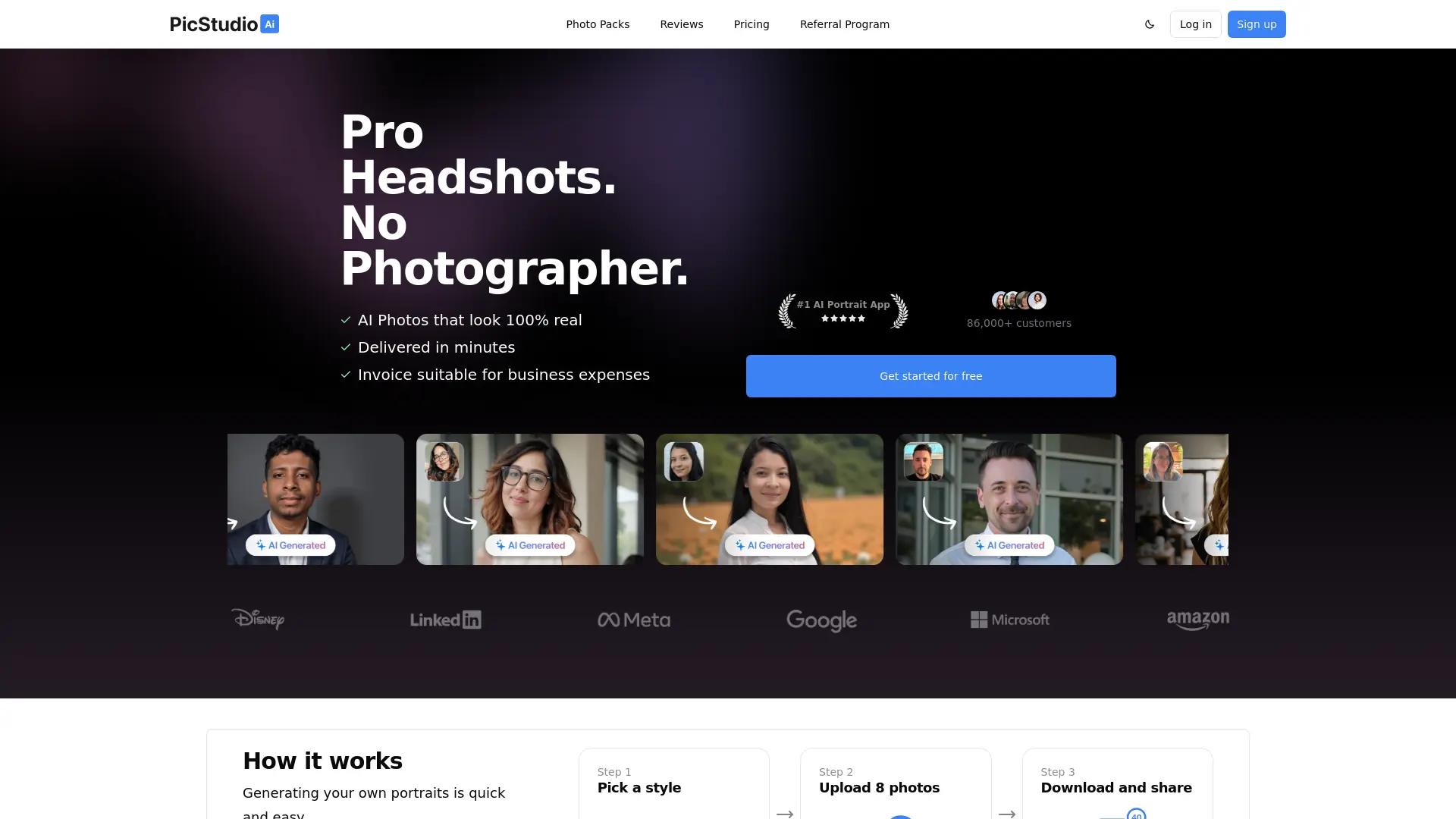Toggle dark mode with the moon icon
Screen dimensions: 1456x819
pos(1150,24)
